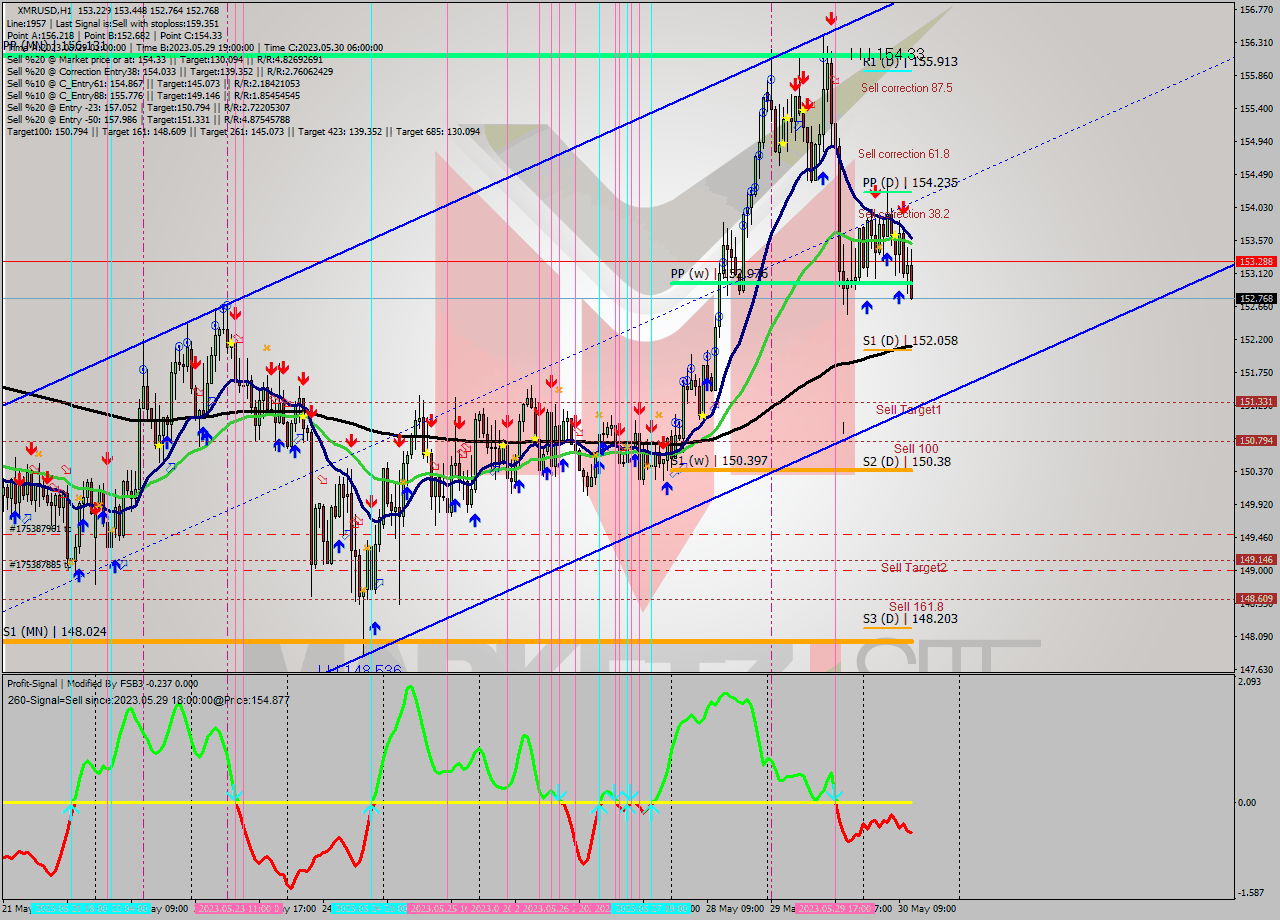Select the red sell arrow near the 21 May candles
Screen dimensions: 1280x920
(x=31, y=449)
